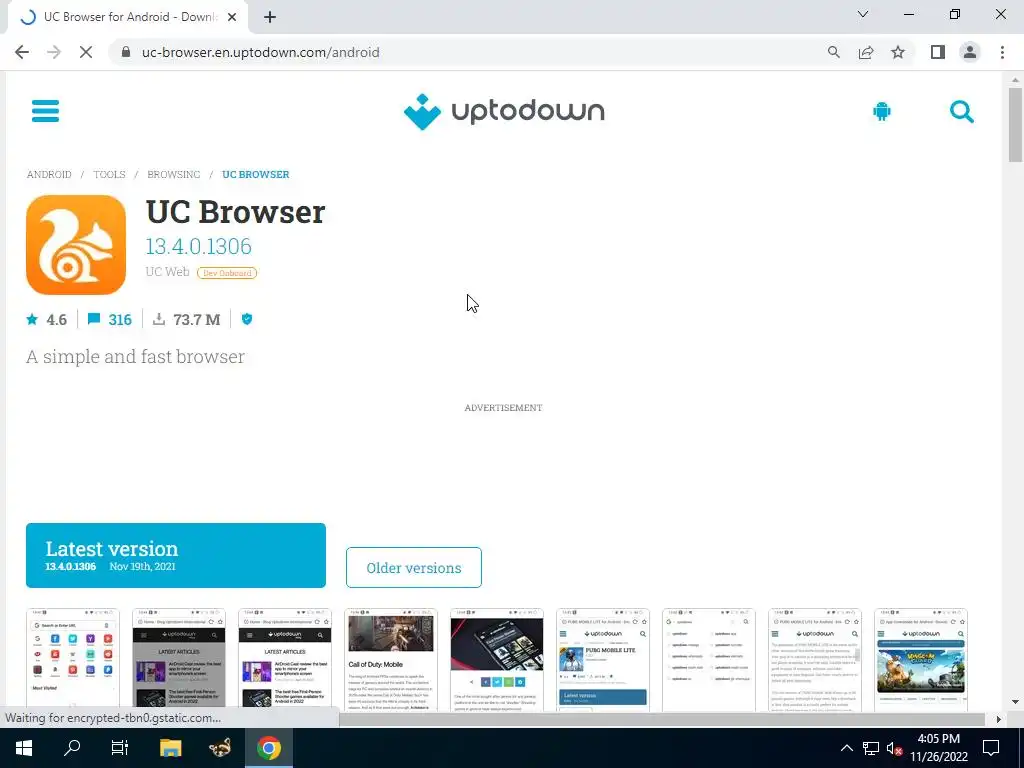
Task: Click the 73.7 M downloads count
Action: [187, 319]
